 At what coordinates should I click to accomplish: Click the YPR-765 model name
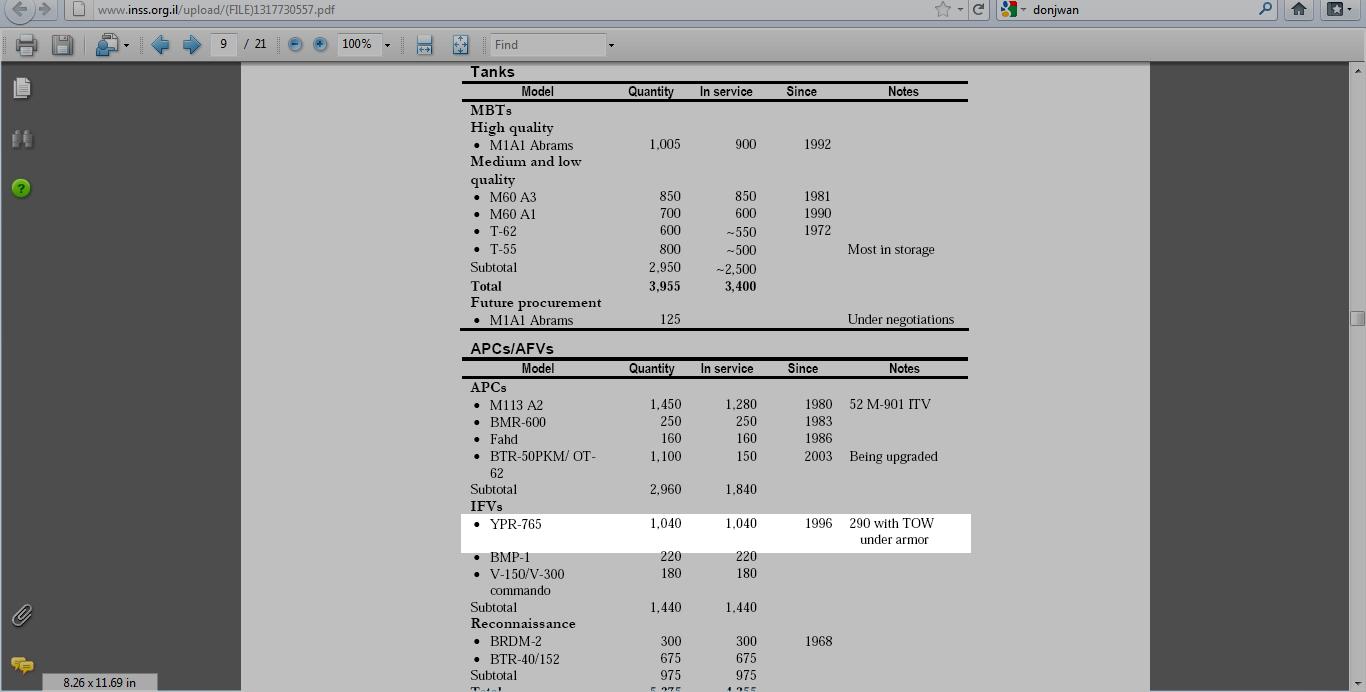(x=516, y=524)
